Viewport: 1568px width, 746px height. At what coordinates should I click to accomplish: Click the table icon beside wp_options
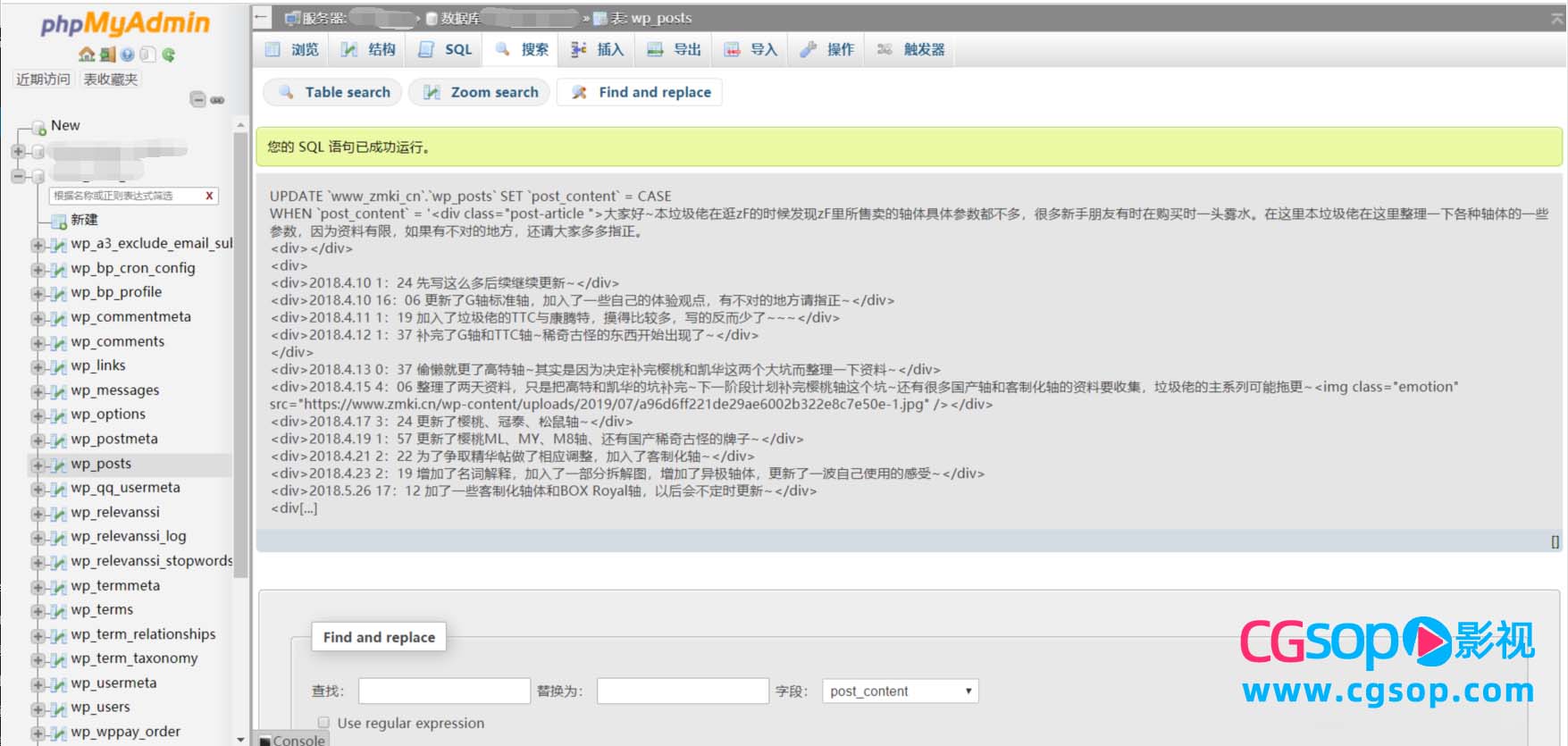click(x=58, y=415)
